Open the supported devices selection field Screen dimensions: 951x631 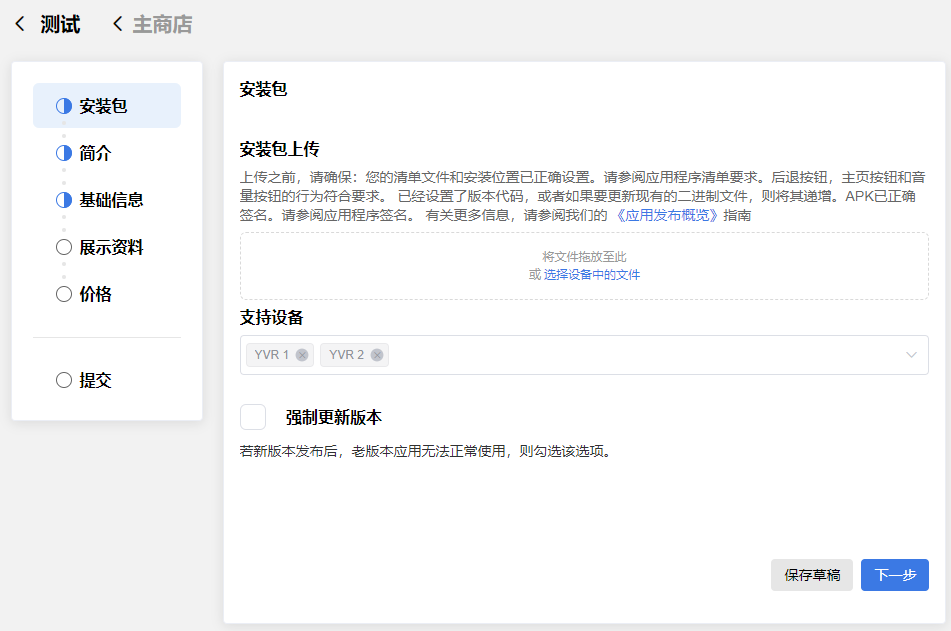point(640,355)
